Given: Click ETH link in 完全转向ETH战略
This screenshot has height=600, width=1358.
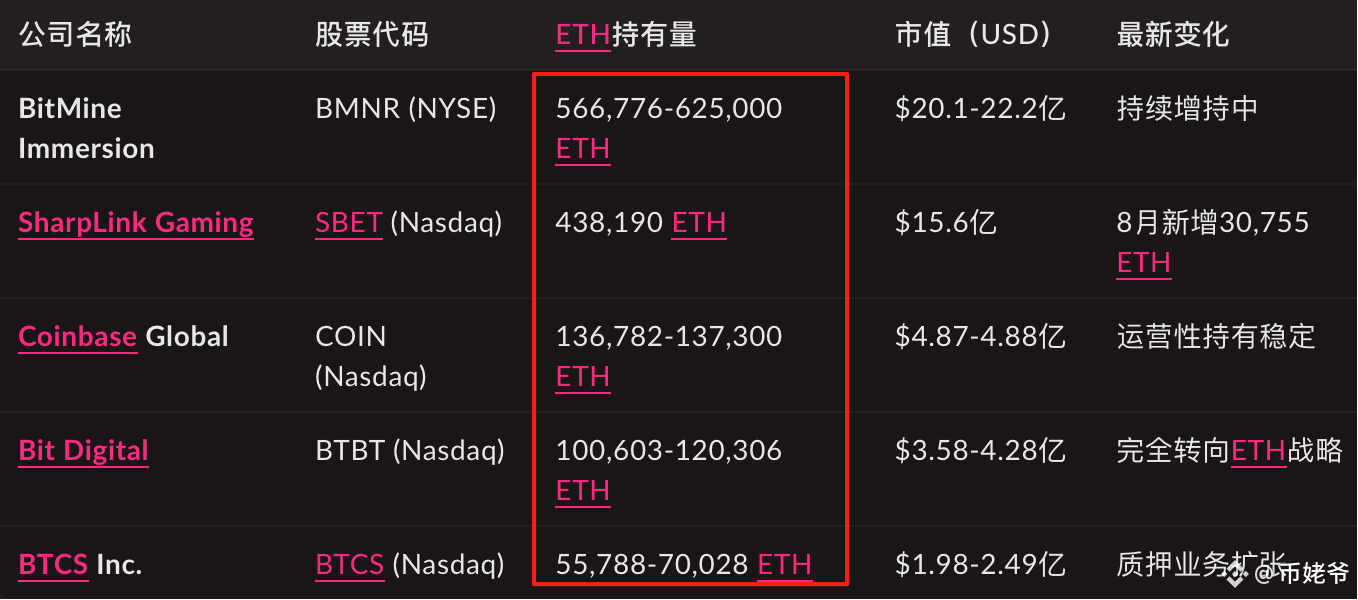Looking at the screenshot, I should (x=1258, y=451).
